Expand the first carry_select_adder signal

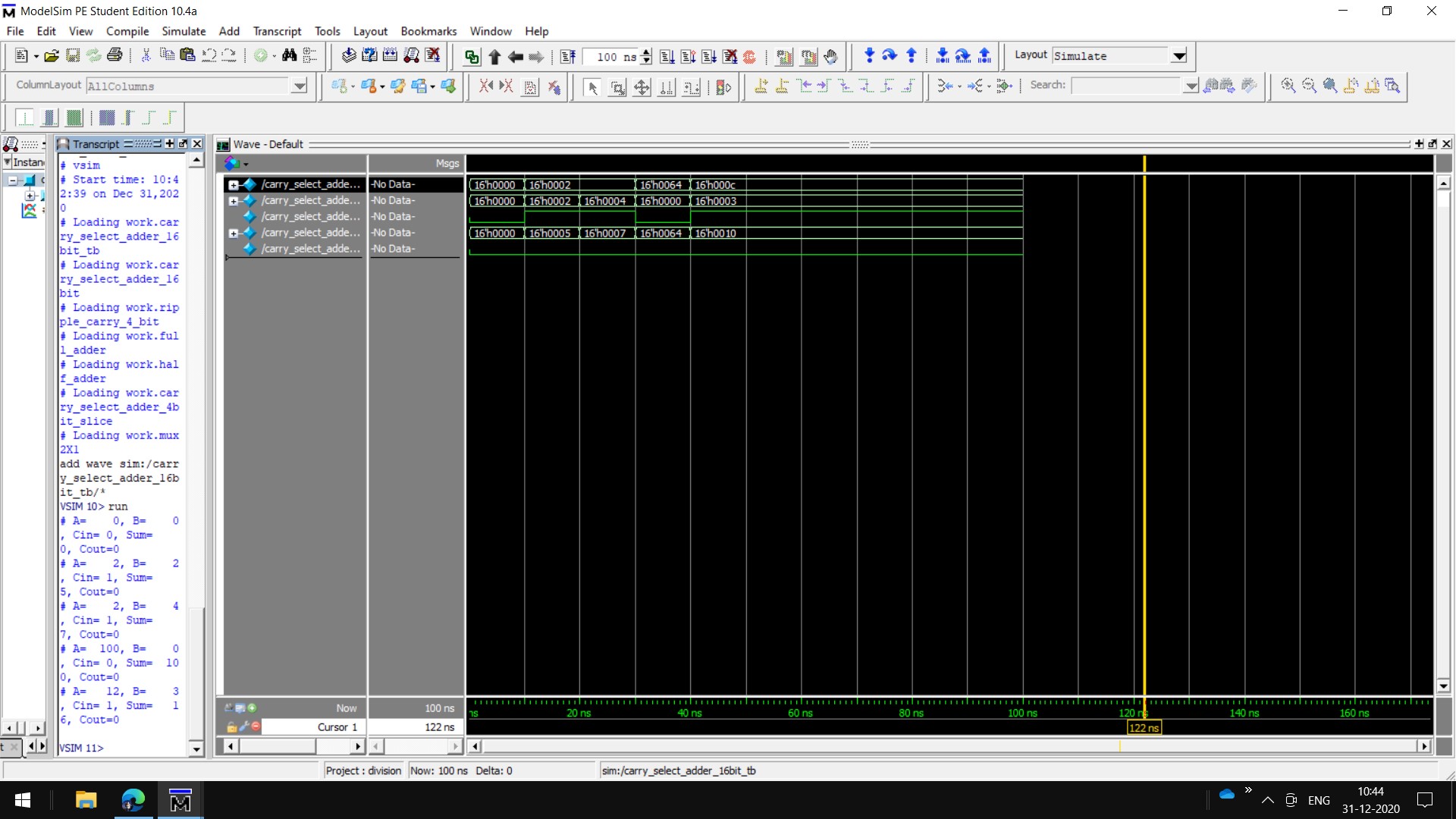point(234,184)
